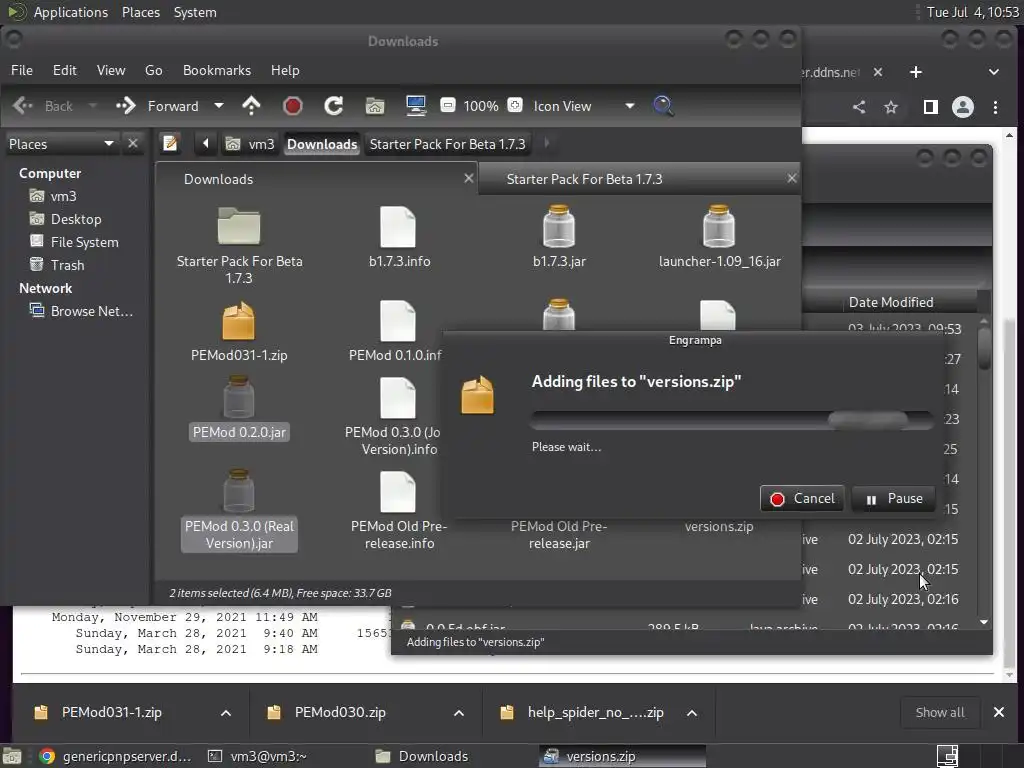
Task: Open Chrome profile avatar
Action: (962, 107)
